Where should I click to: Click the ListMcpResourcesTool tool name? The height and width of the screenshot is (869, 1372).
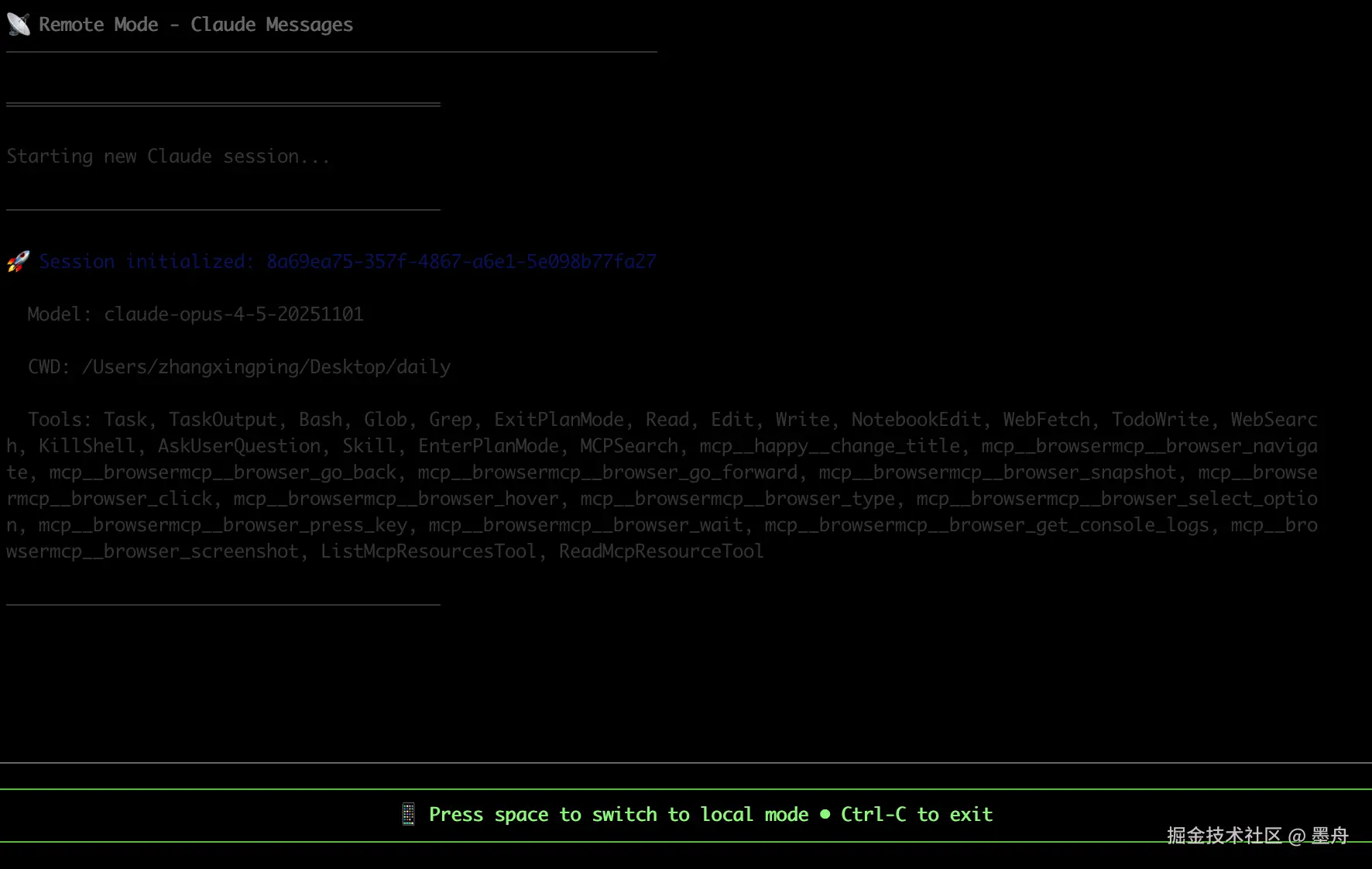[x=428, y=551]
